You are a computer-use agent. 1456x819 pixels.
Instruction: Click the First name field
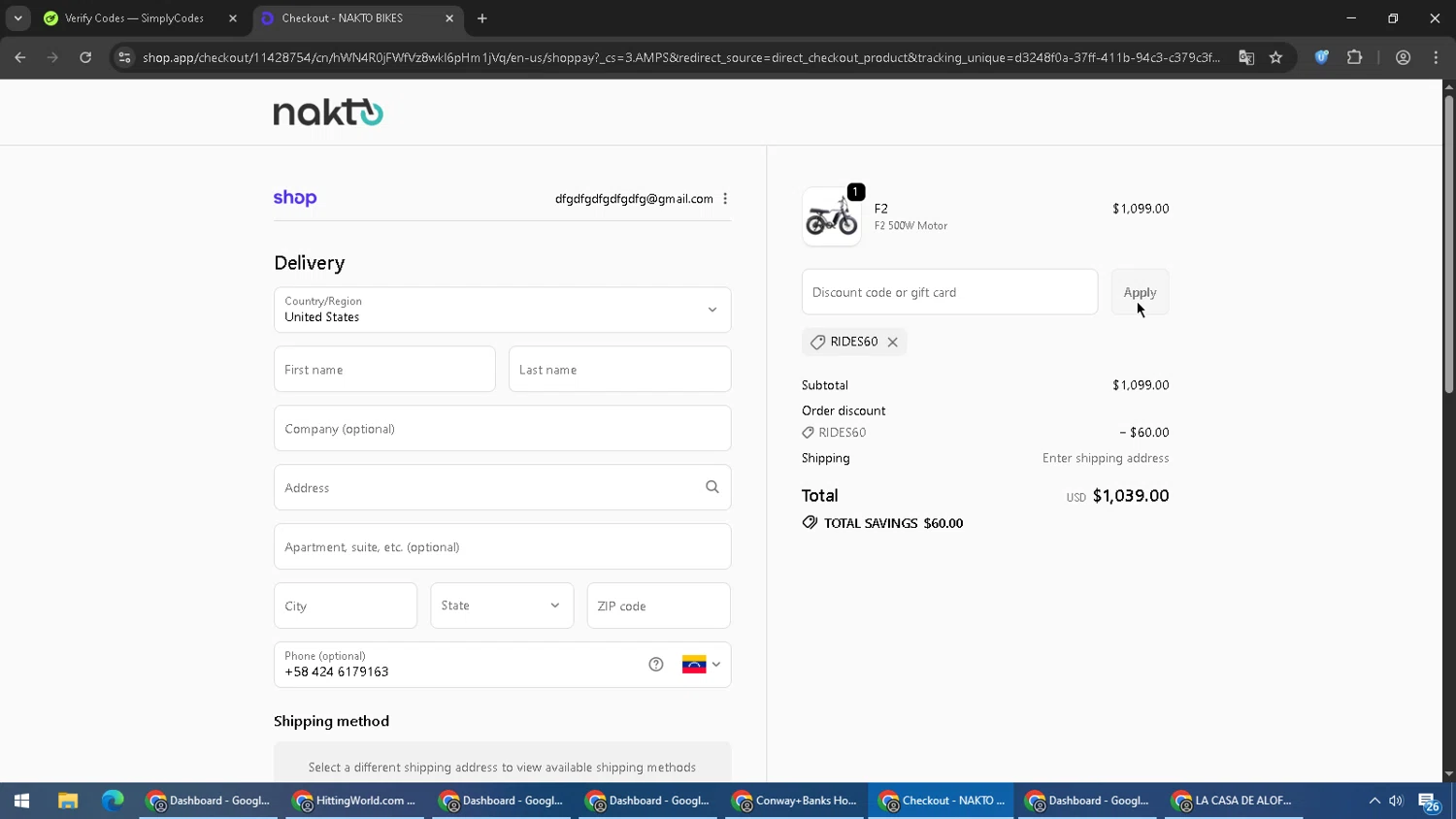(384, 370)
